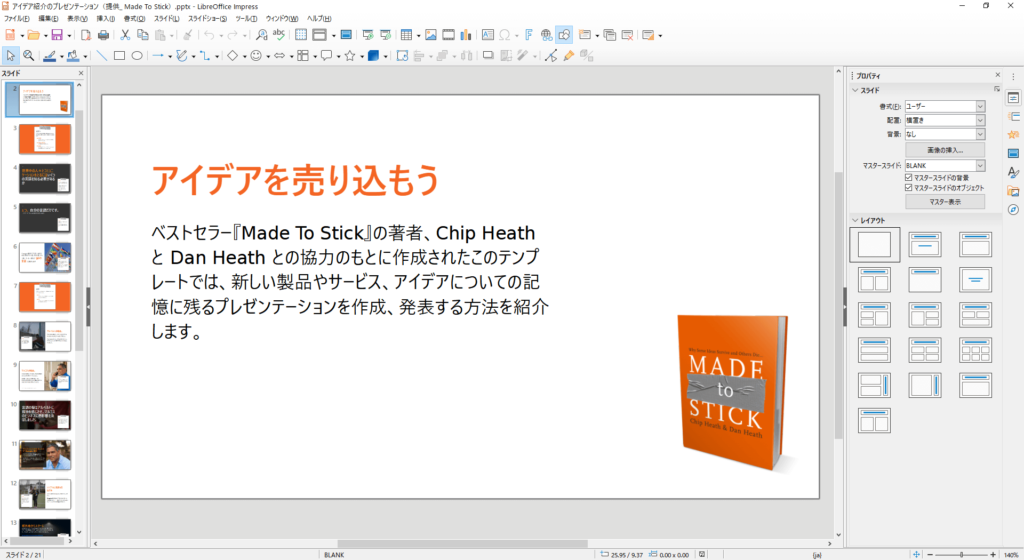Screen dimensions: 1024x560
Task: Open the スライドショー menu
Action: pyautogui.click(x=208, y=18)
